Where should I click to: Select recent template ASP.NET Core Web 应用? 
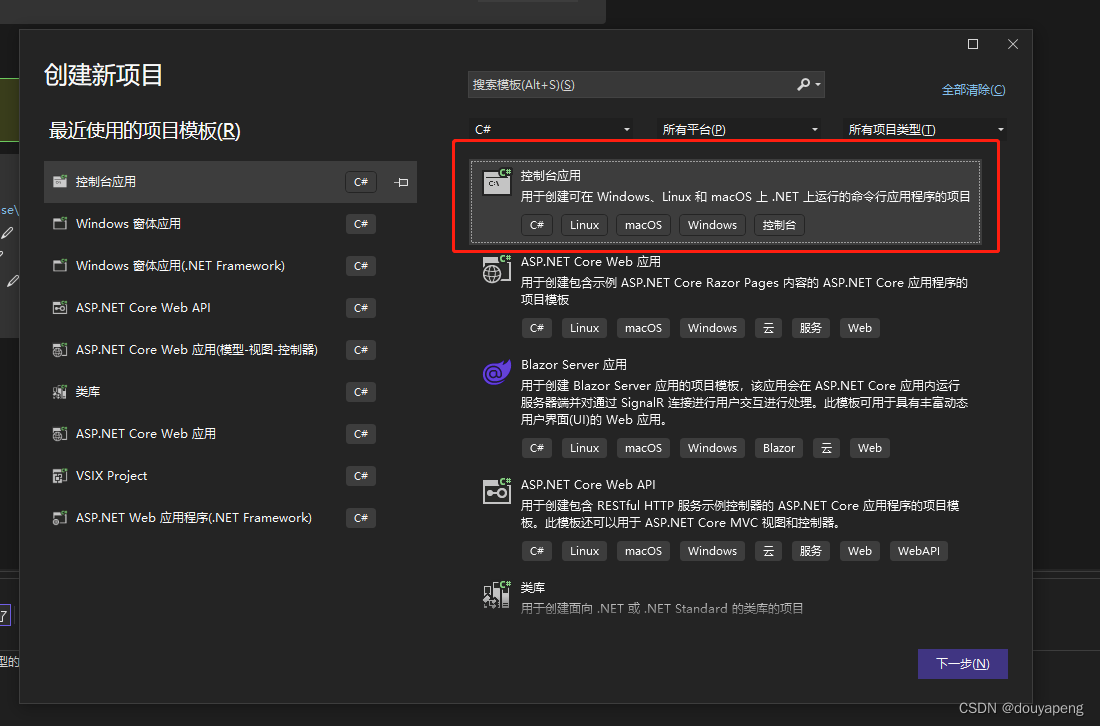pyautogui.click(x=230, y=434)
